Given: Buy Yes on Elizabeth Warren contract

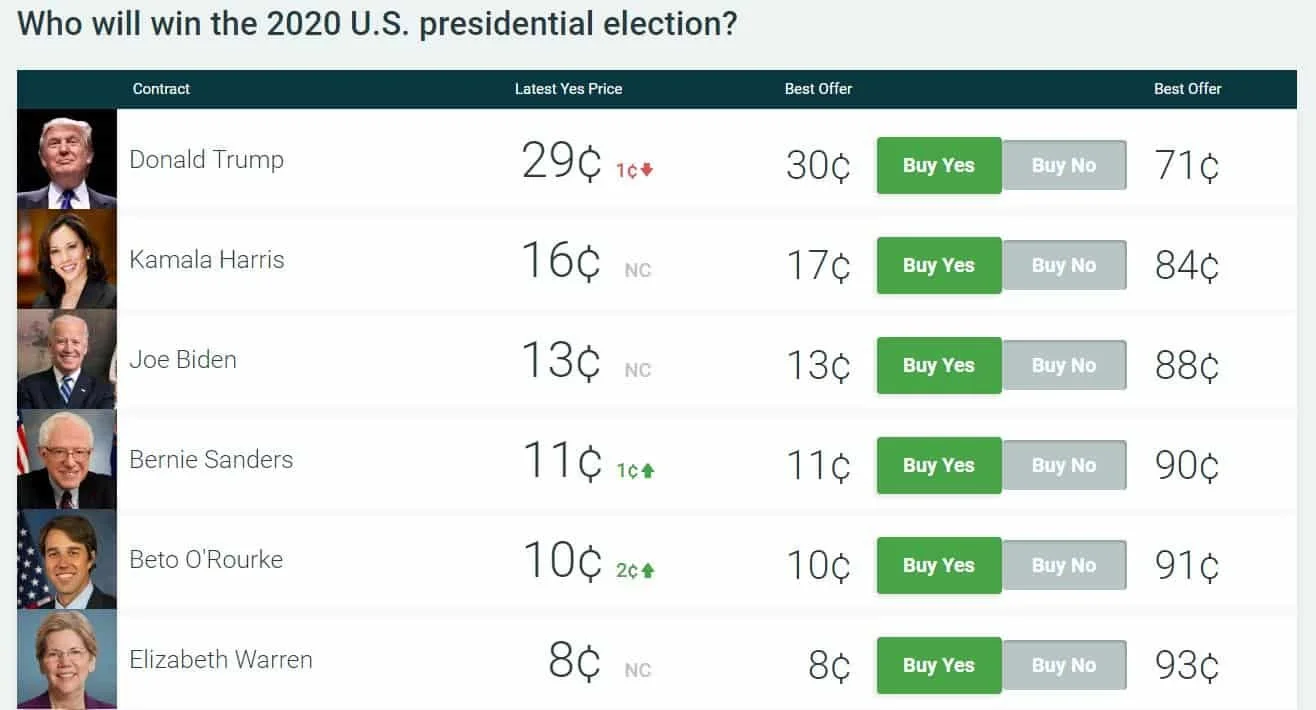Looking at the screenshot, I should tap(939, 665).
